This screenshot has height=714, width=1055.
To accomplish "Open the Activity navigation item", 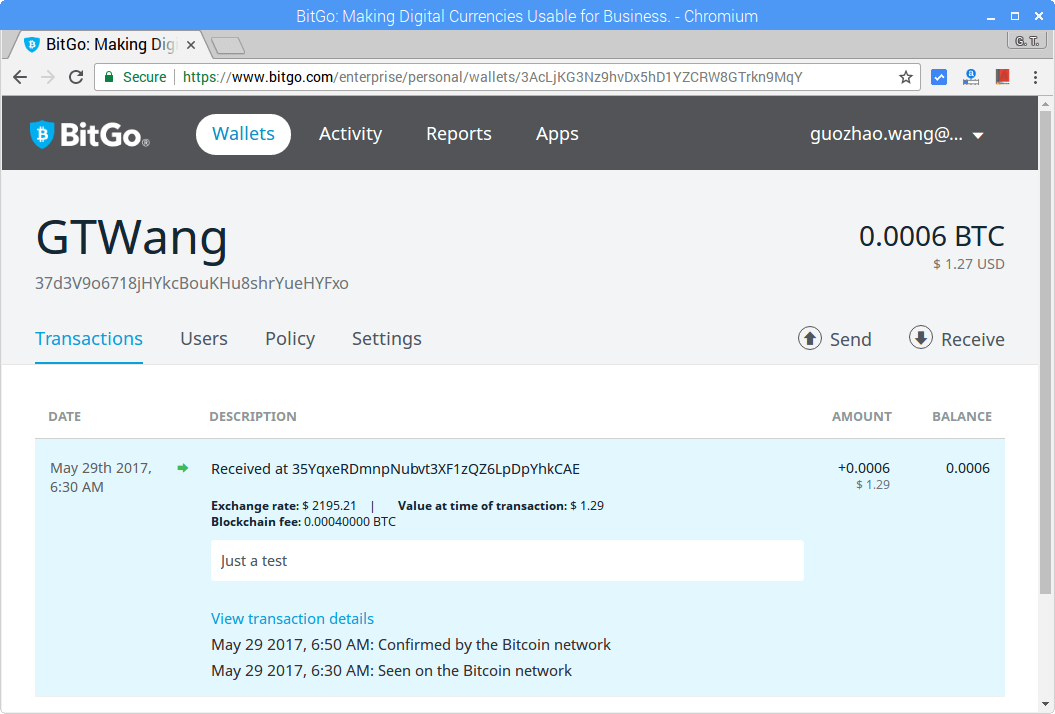I will [350, 134].
